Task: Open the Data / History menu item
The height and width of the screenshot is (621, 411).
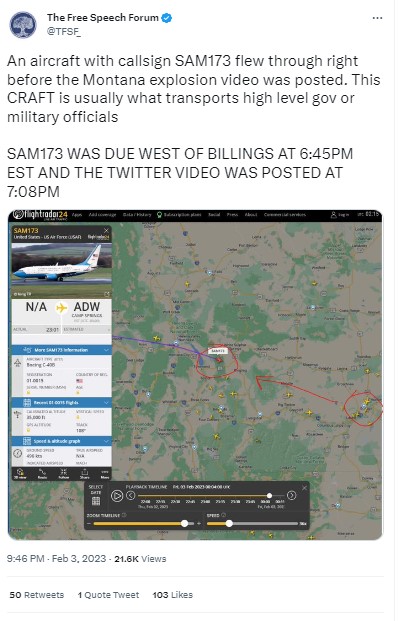Action: [x=137, y=215]
